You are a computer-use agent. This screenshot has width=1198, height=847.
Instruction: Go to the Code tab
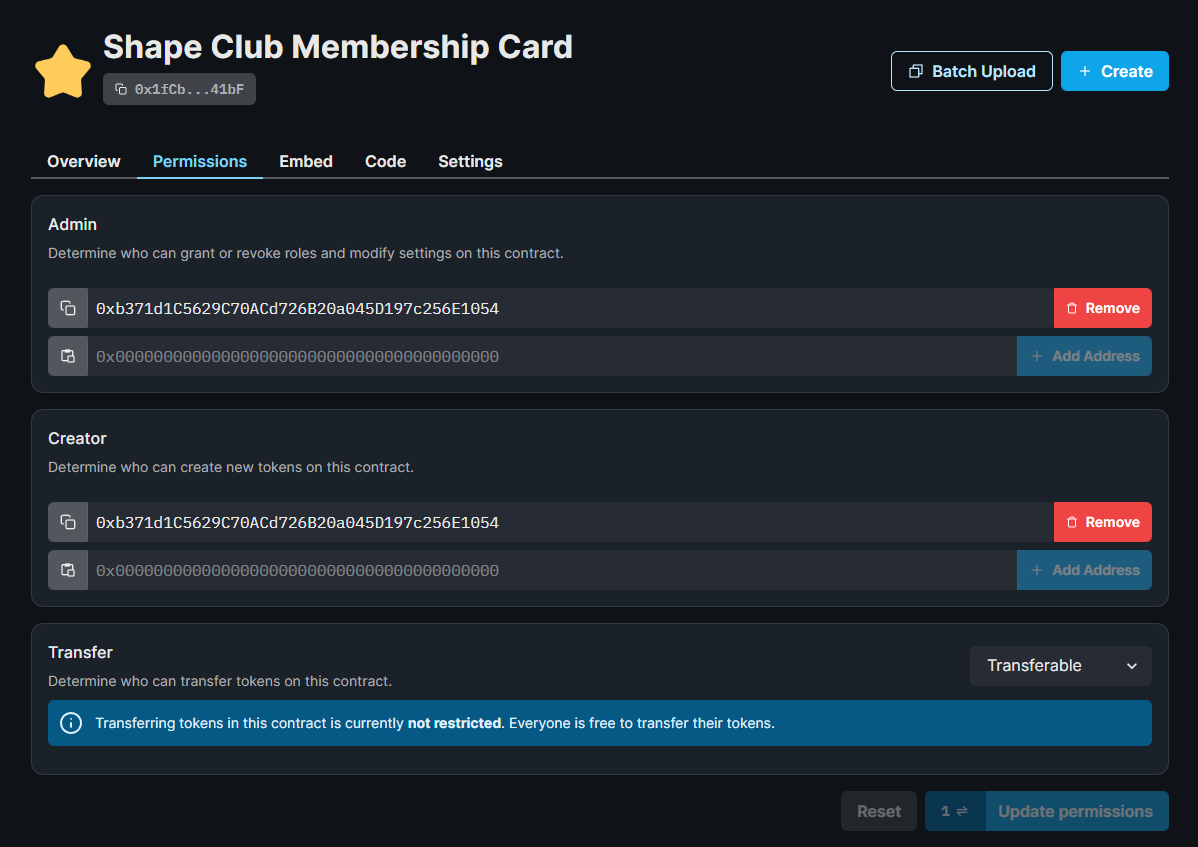(385, 161)
